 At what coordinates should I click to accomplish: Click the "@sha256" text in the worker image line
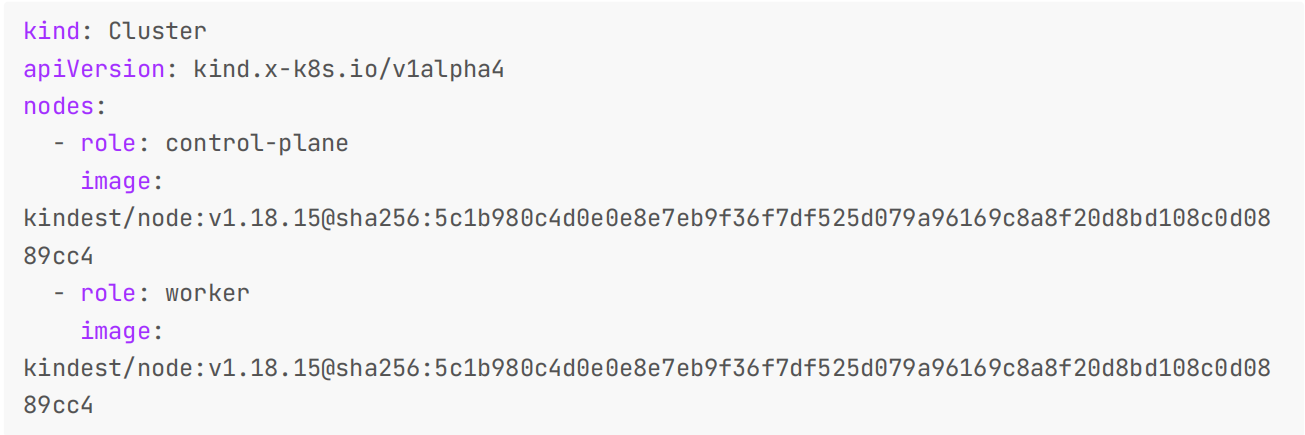tap(370, 369)
